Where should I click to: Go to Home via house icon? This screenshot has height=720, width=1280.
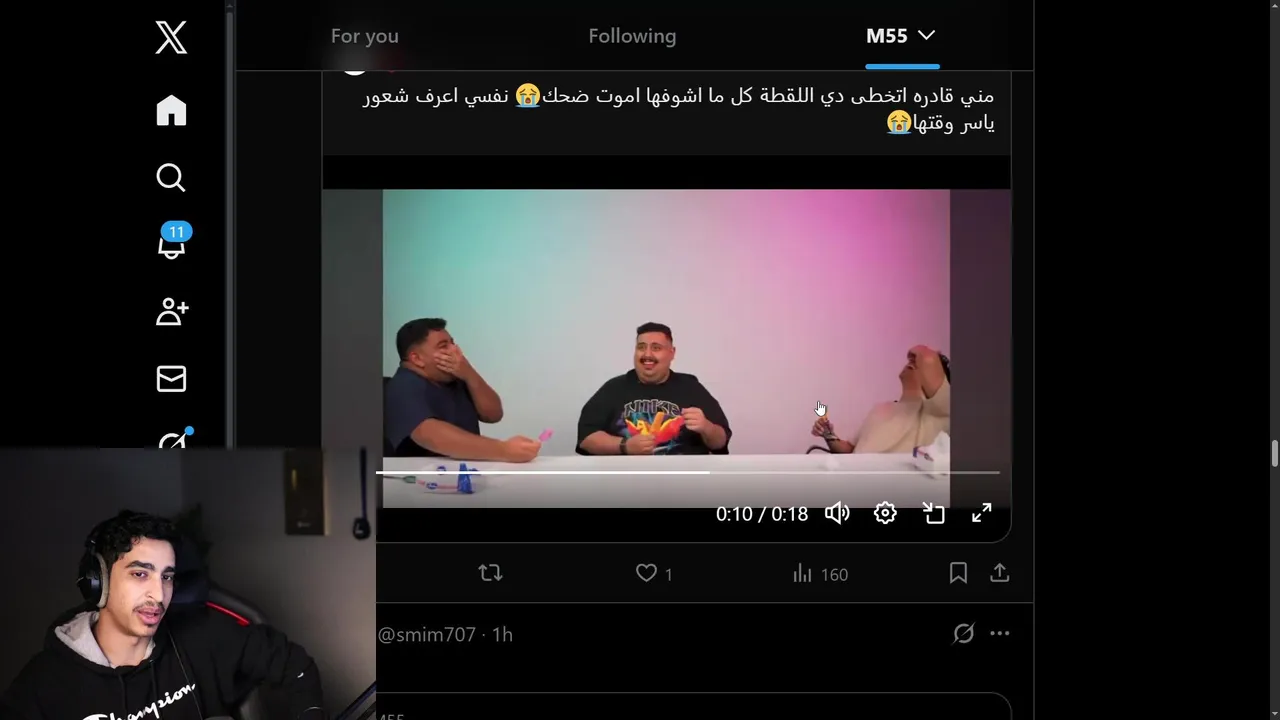click(x=171, y=110)
